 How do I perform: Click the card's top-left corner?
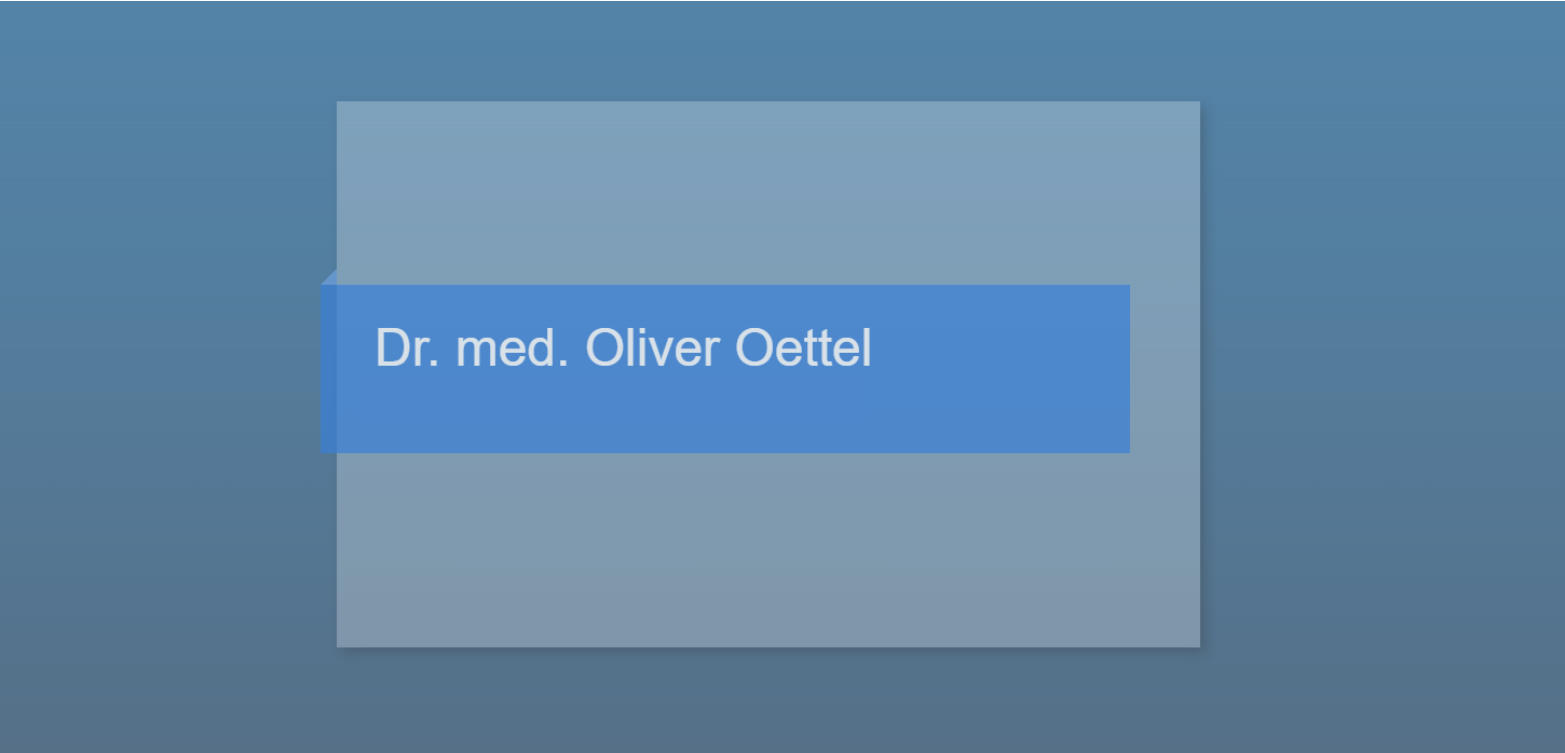pyautogui.click(x=340, y=104)
